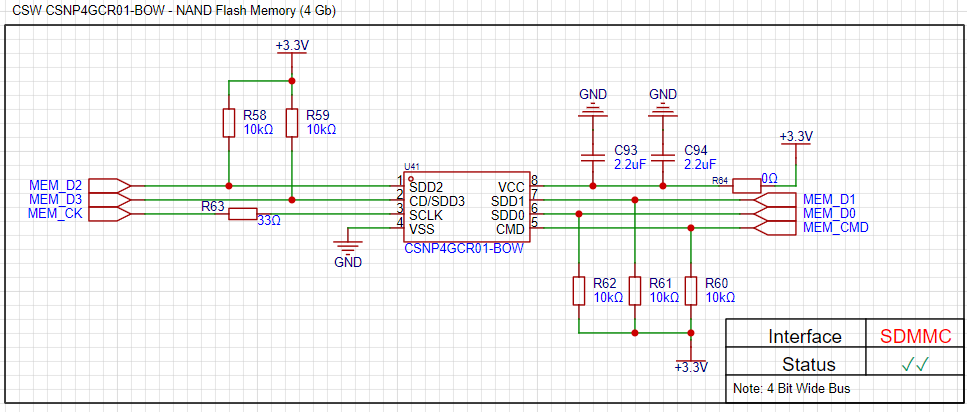Select the U41 chip body
The image size is (967, 412).
pyautogui.click(x=467, y=207)
